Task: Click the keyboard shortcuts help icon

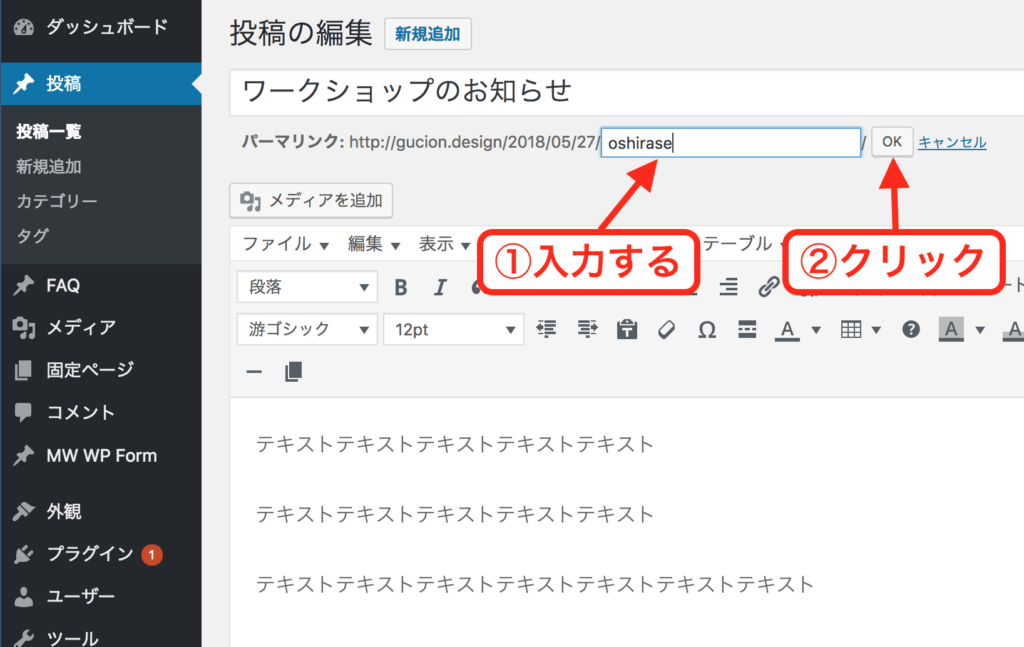Action: [x=910, y=329]
